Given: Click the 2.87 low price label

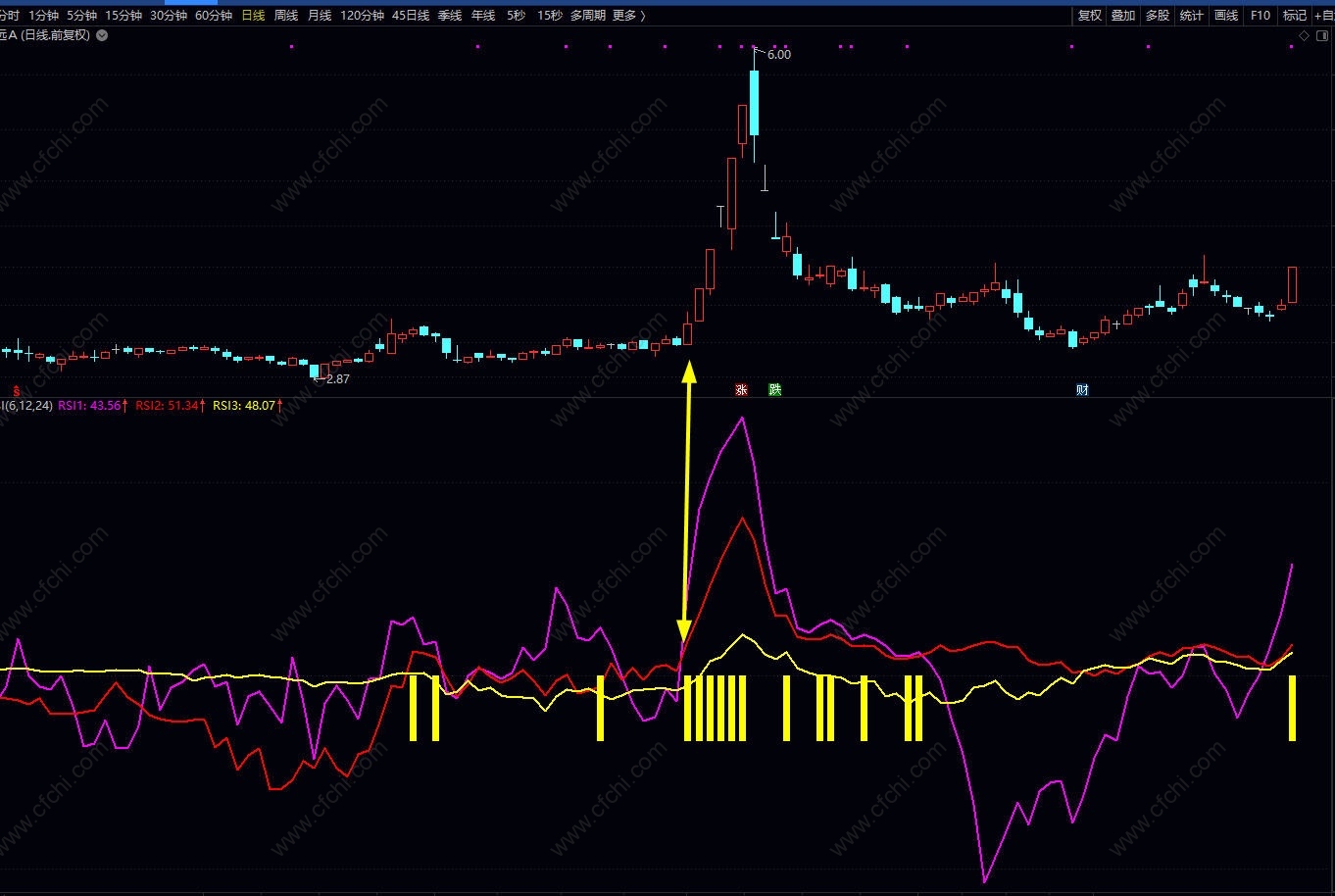Looking at the screenshot, I should click(x=338, y=379).
